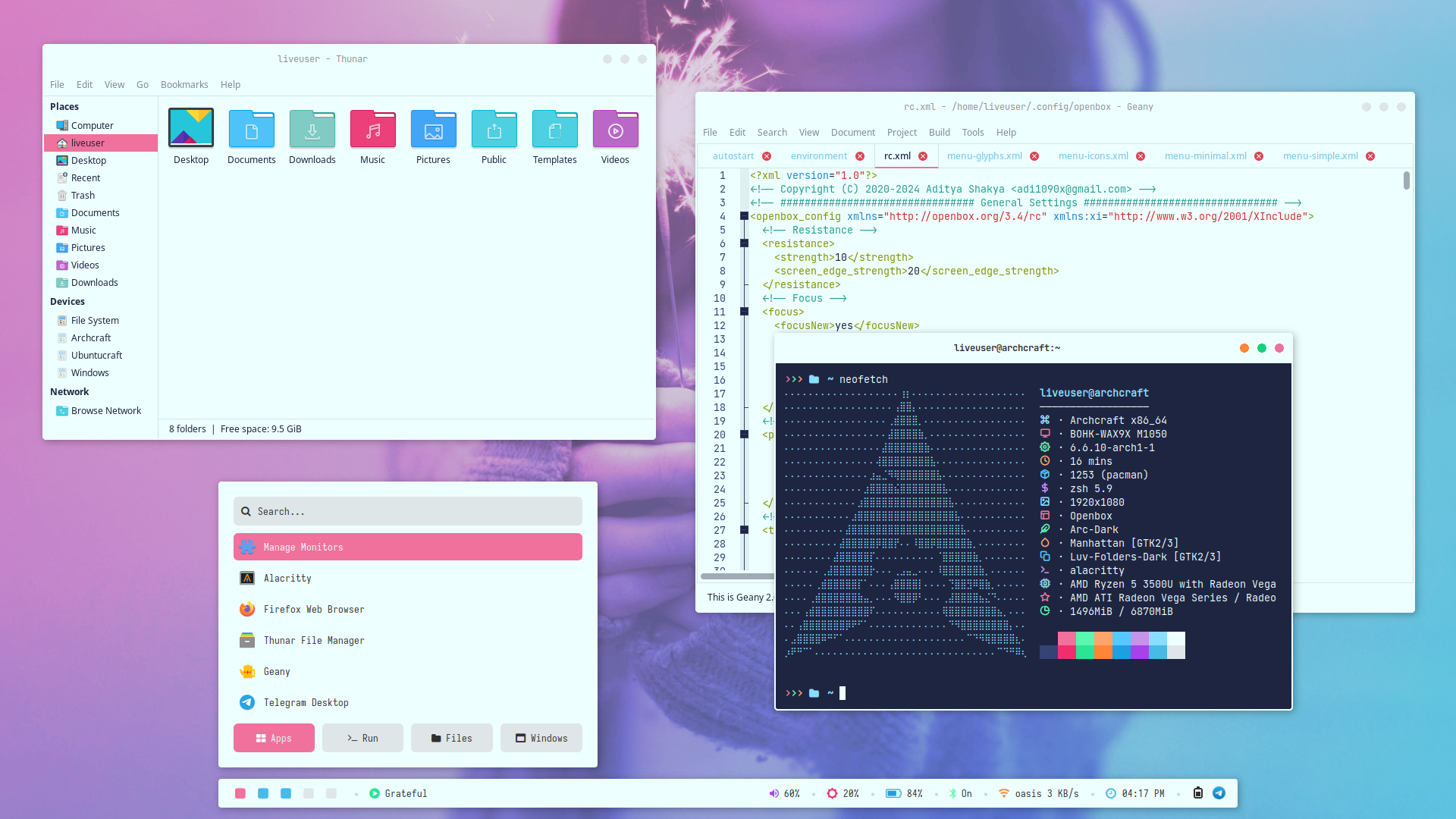The image size is (1456, 819).
Task: Click the battery indicator in the taskbar
Action: (x=895, y=793)
